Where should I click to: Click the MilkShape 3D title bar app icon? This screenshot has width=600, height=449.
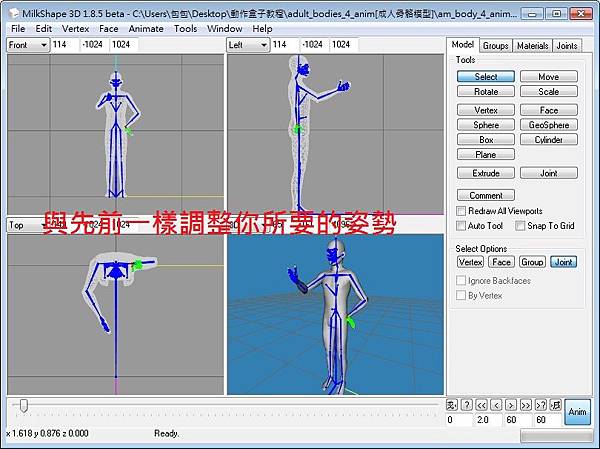(x=14, y=14)
